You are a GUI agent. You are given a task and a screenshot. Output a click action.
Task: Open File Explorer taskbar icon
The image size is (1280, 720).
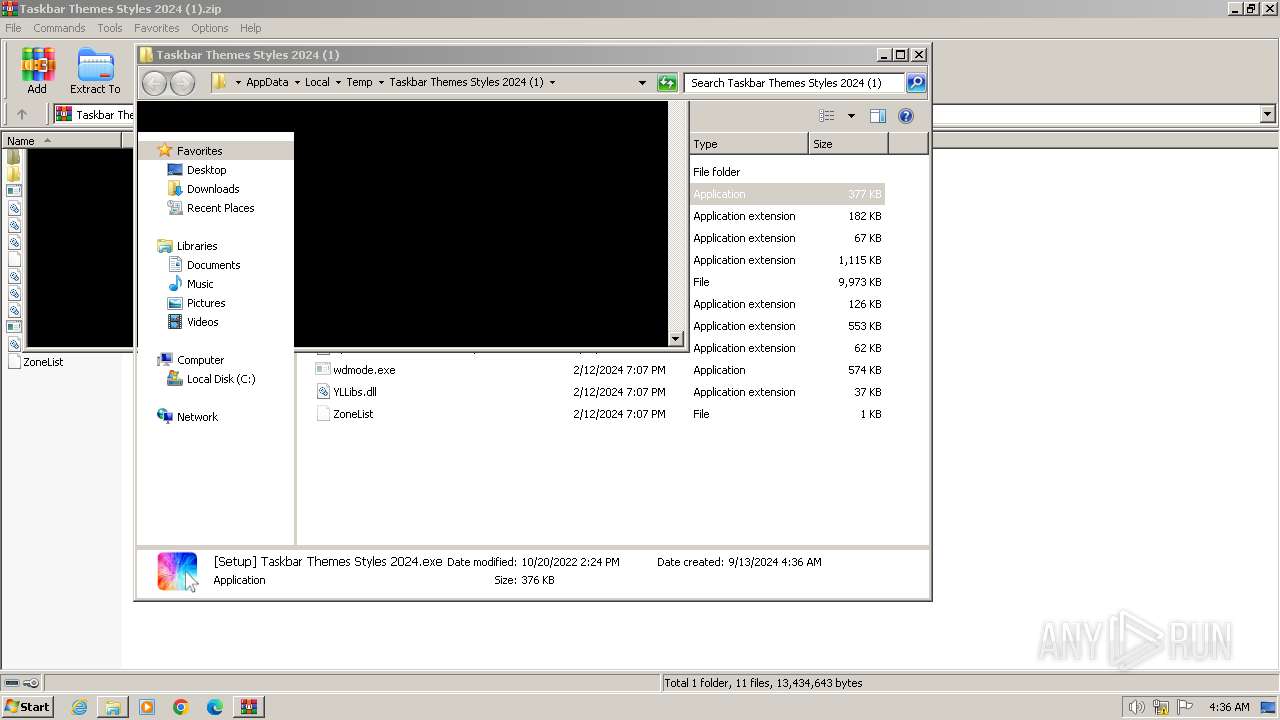113,707
